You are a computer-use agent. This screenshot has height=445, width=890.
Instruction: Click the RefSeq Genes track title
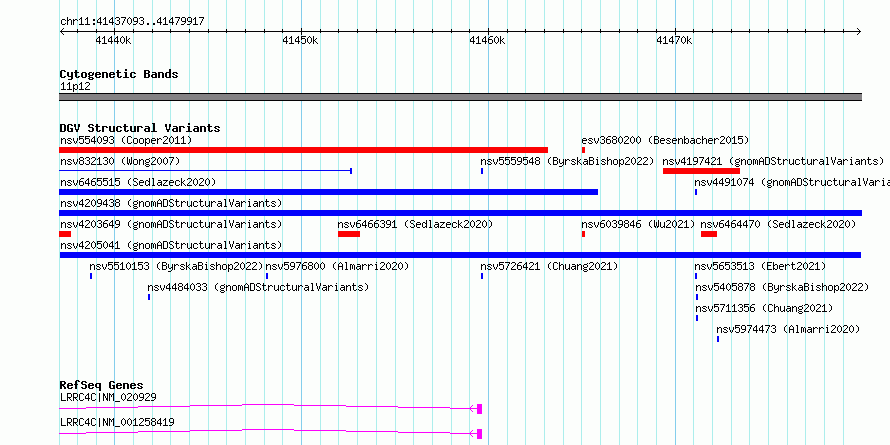point(101,385)
